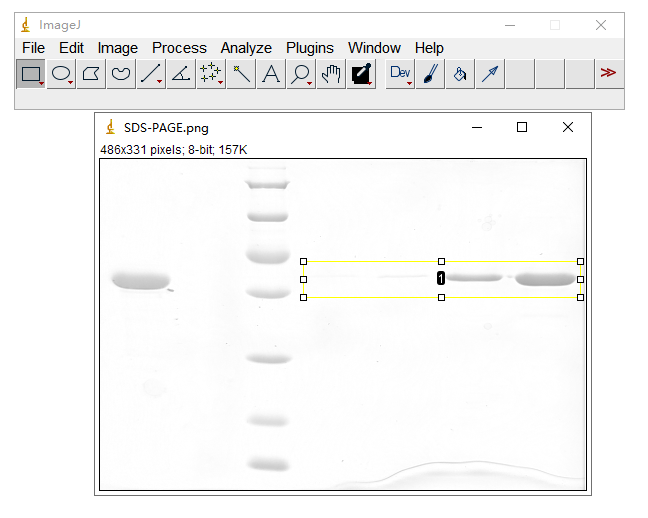648x518 pixels.
Task: Open the Dev developer menu button
Action: (x=400, y=73)
